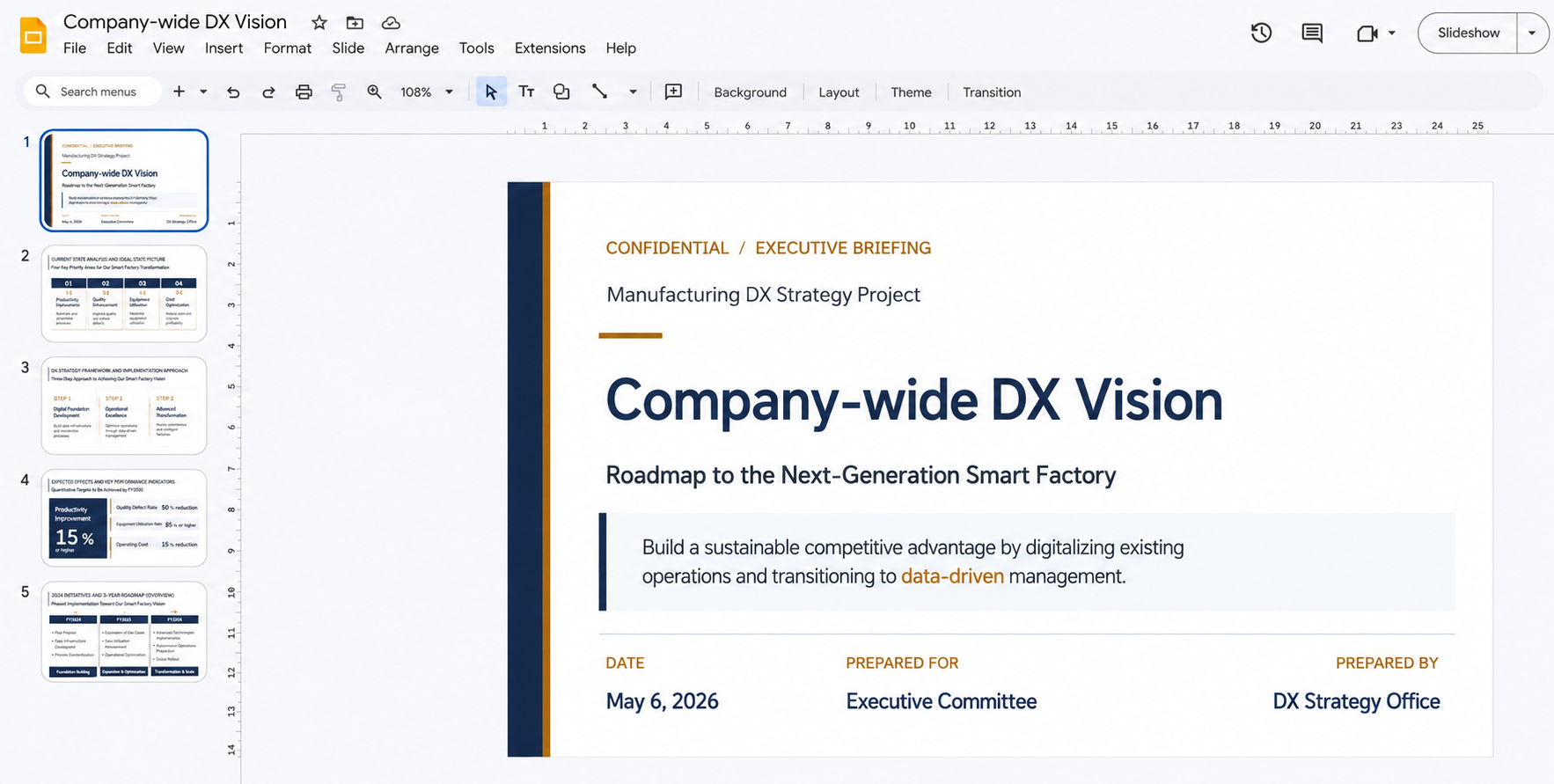The width and height of the screenshot is (1554, 784).
Task: Star the Company-wide DX Vision document
Action: click(319, 23)
